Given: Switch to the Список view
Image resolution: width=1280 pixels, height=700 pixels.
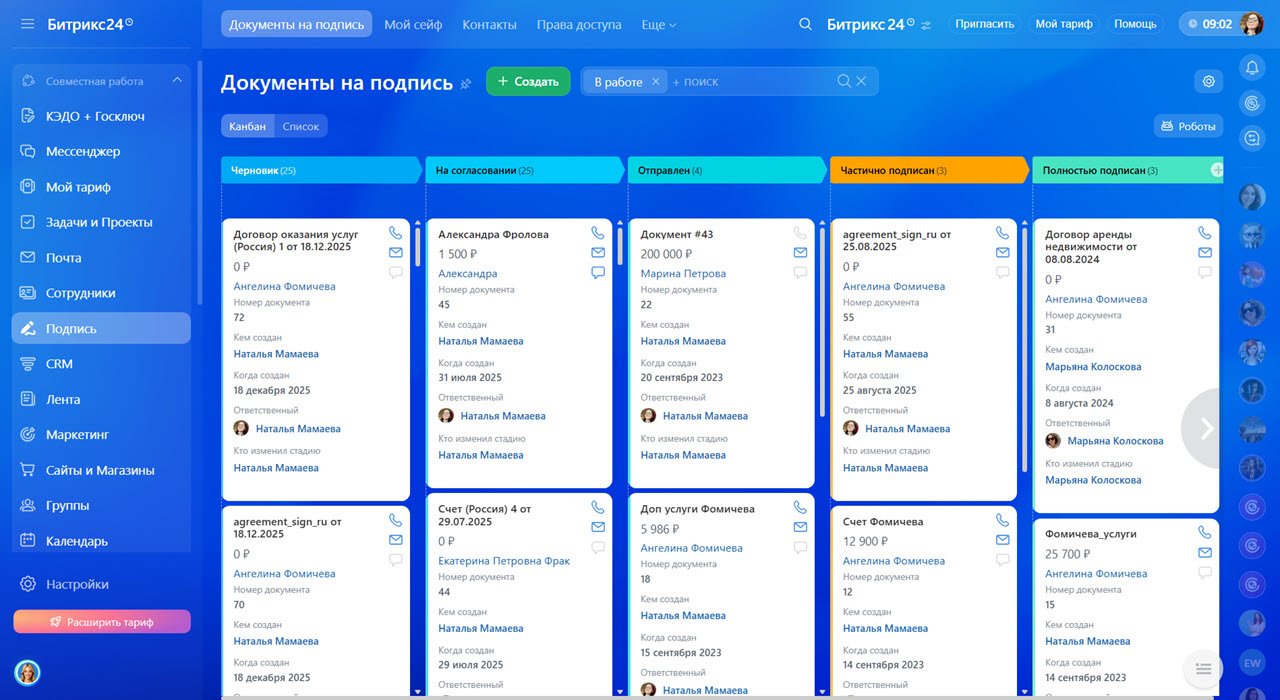Looking at the screenshot, I should (300, 126).
